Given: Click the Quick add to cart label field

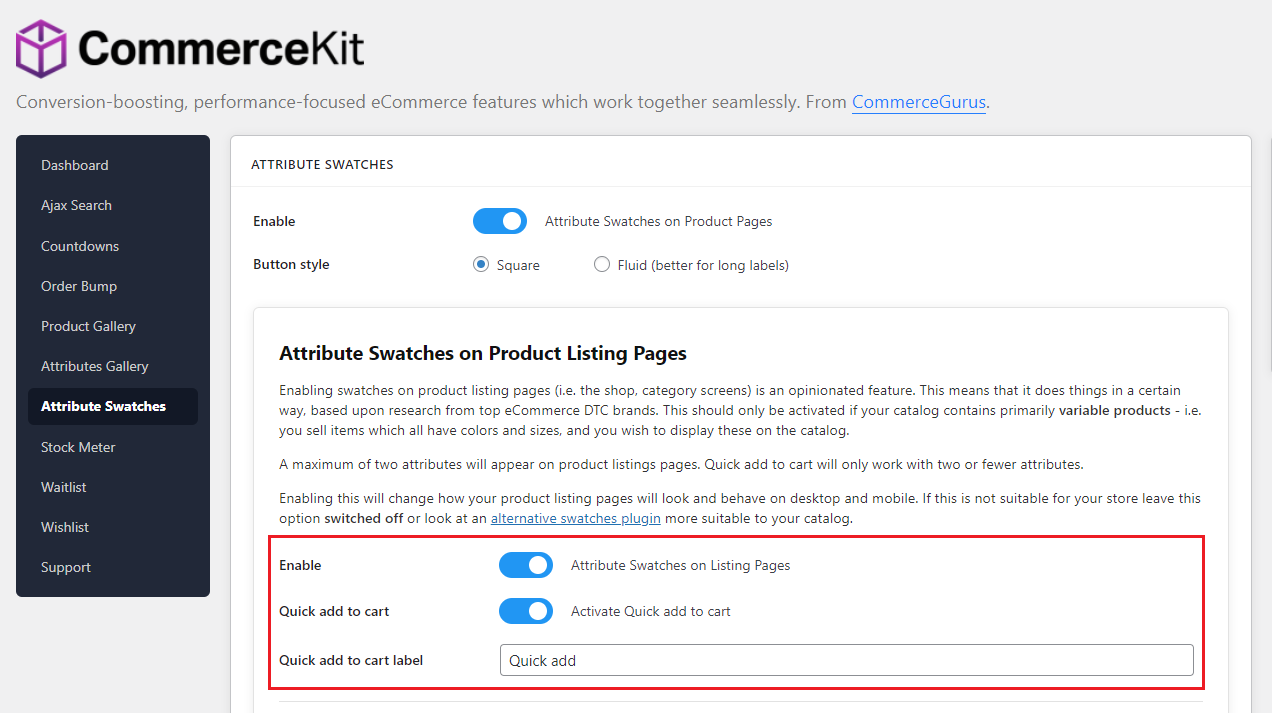Looking at the screenshot, I should pyautogui.click(x=847, y=660).
